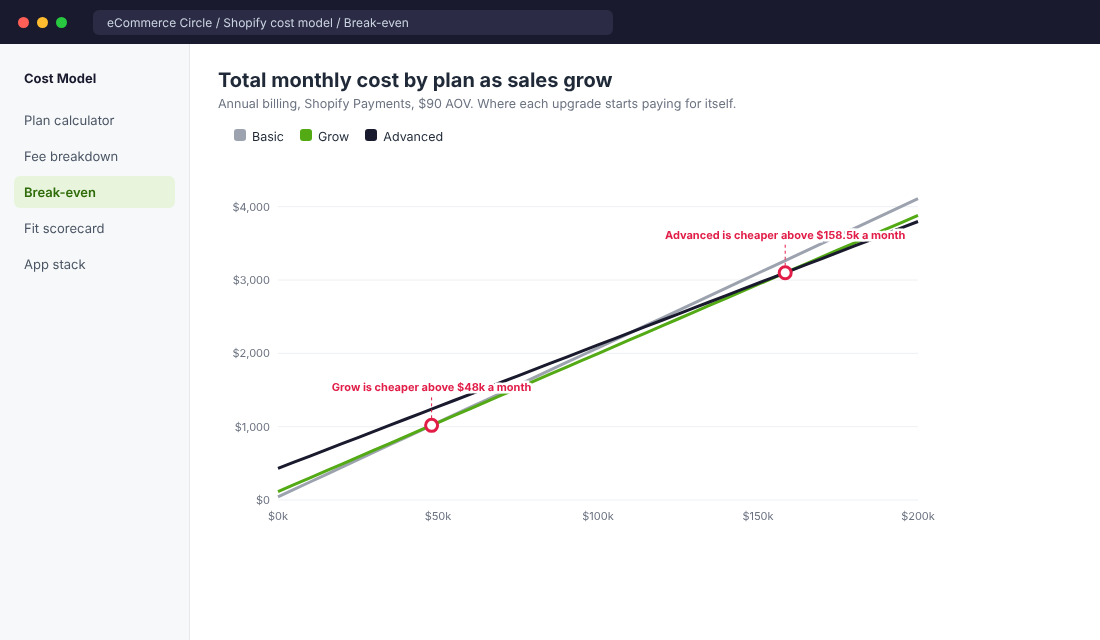Toggle the Basic series legend swatch
The image size is (1100, 640).
click(x=240, y=135)
